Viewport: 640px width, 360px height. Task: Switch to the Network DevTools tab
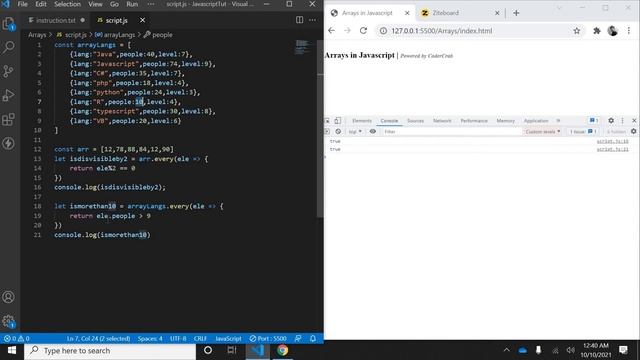pyautogui.click(x=442, y=121)
